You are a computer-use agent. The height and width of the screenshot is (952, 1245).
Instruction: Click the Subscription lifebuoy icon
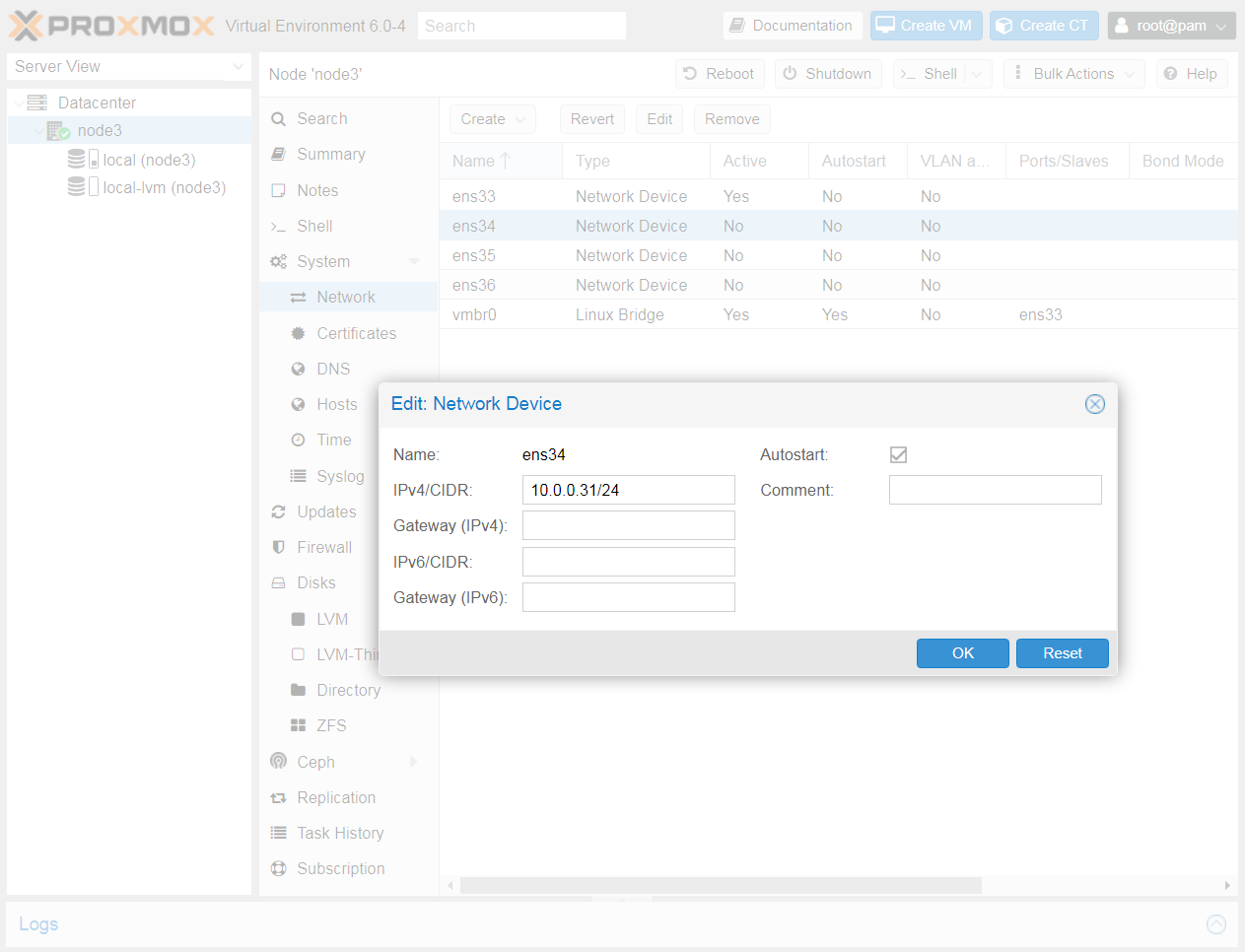click(278, 868)
